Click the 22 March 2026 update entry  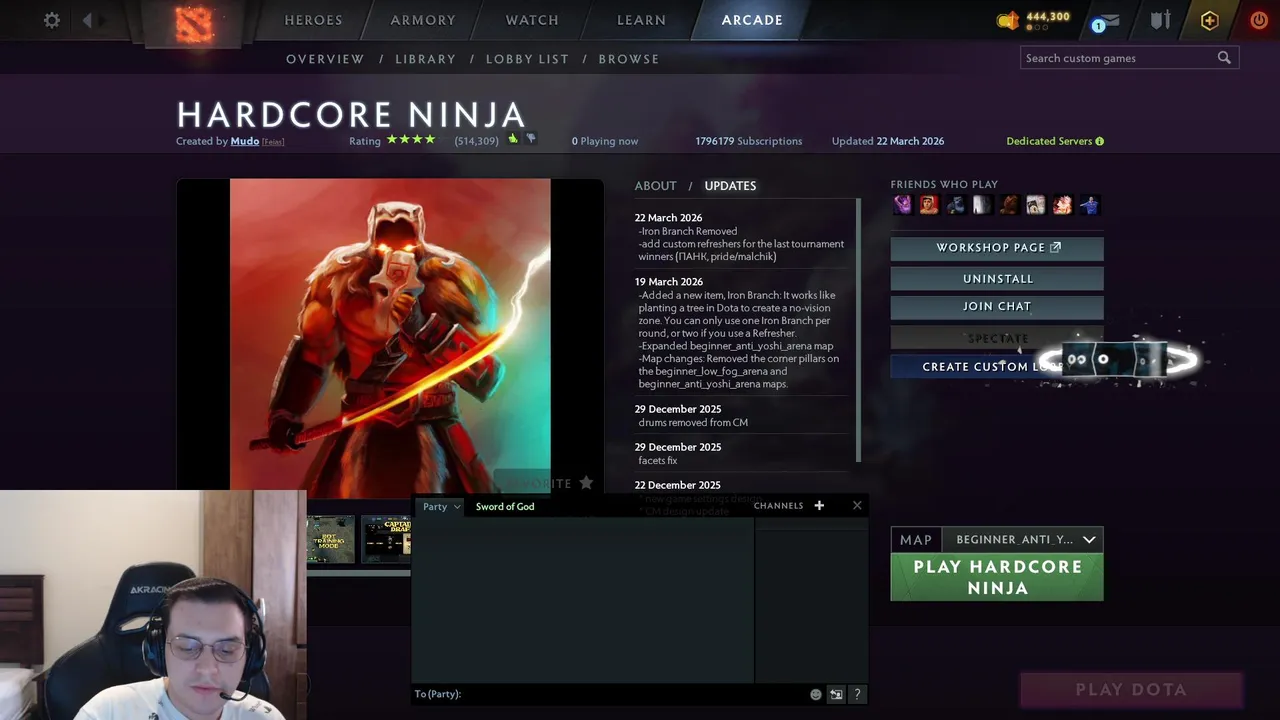pyautogui.click(x=741, y=237)
